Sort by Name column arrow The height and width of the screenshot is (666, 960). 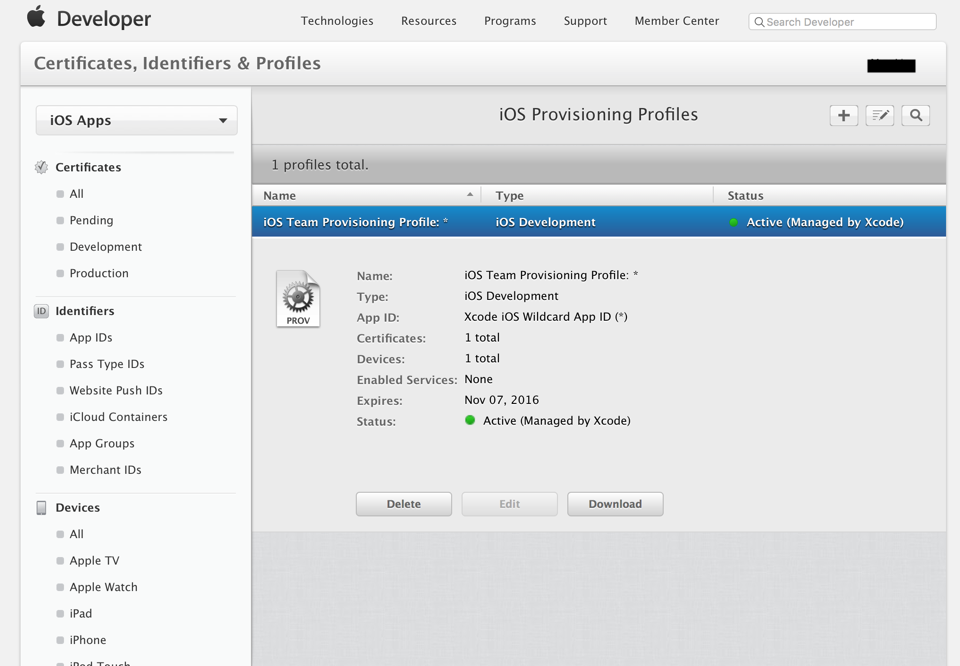point(470,195)
